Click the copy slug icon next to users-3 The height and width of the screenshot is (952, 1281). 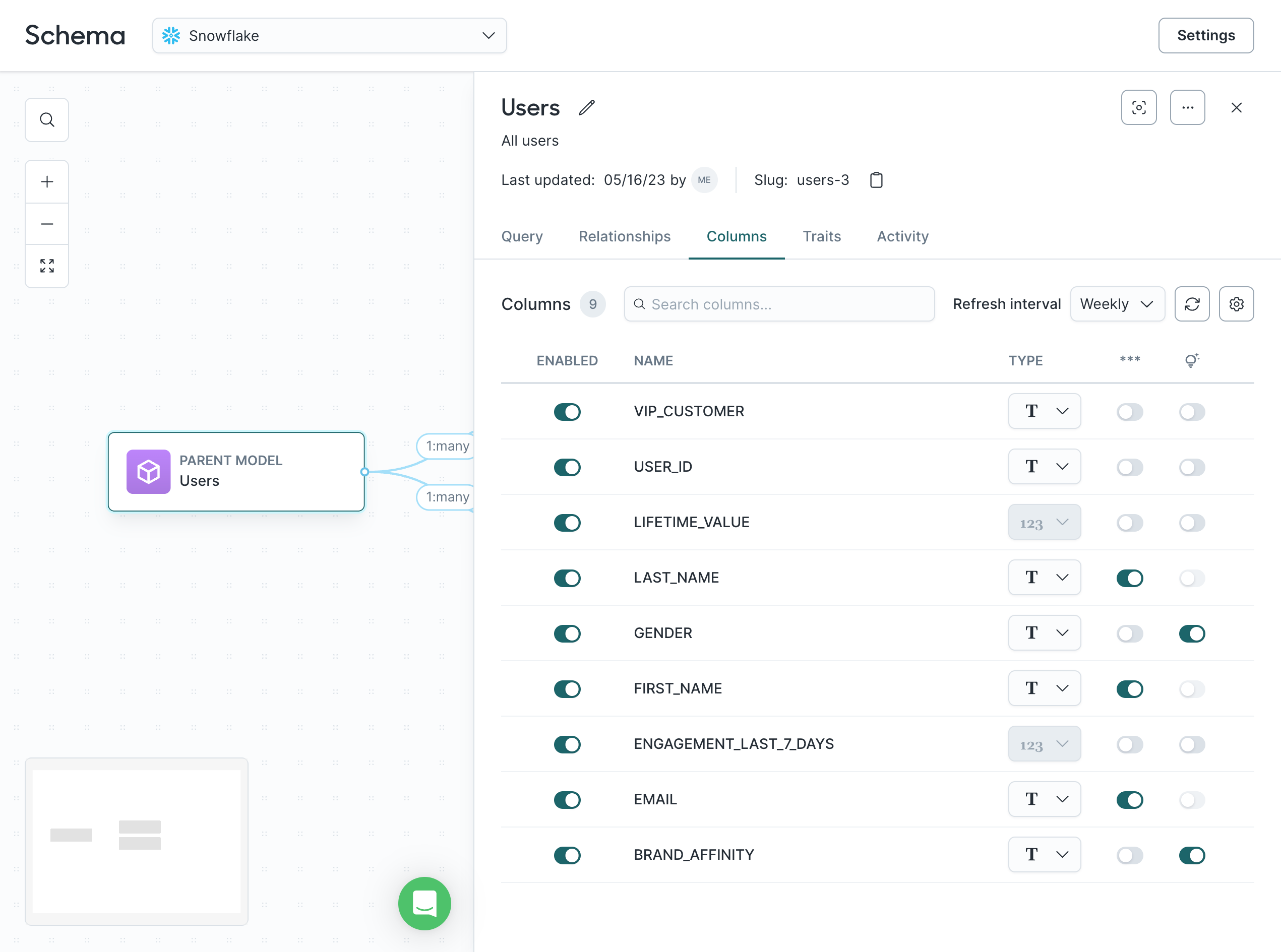[x=876, y=180]
